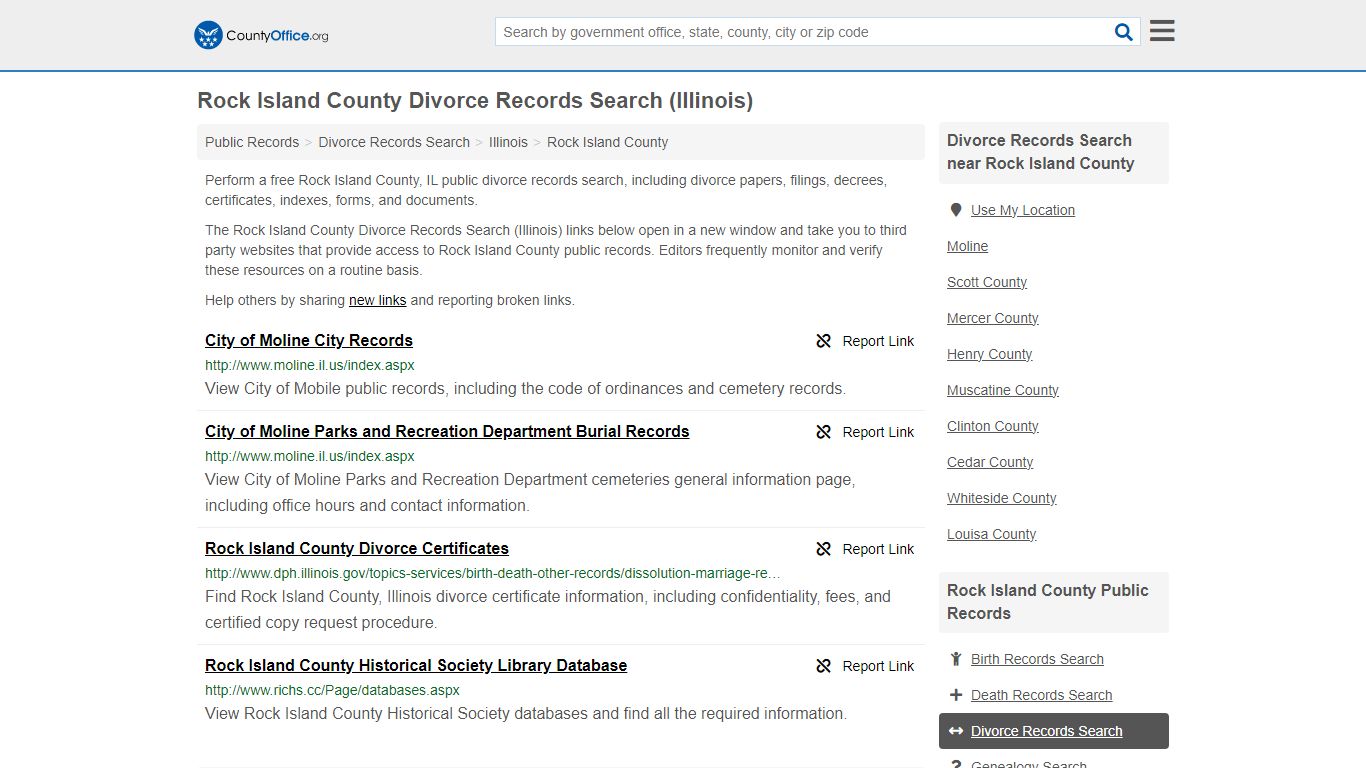Click the page title heading
The image size is (1366, 768).
point(475,101)
